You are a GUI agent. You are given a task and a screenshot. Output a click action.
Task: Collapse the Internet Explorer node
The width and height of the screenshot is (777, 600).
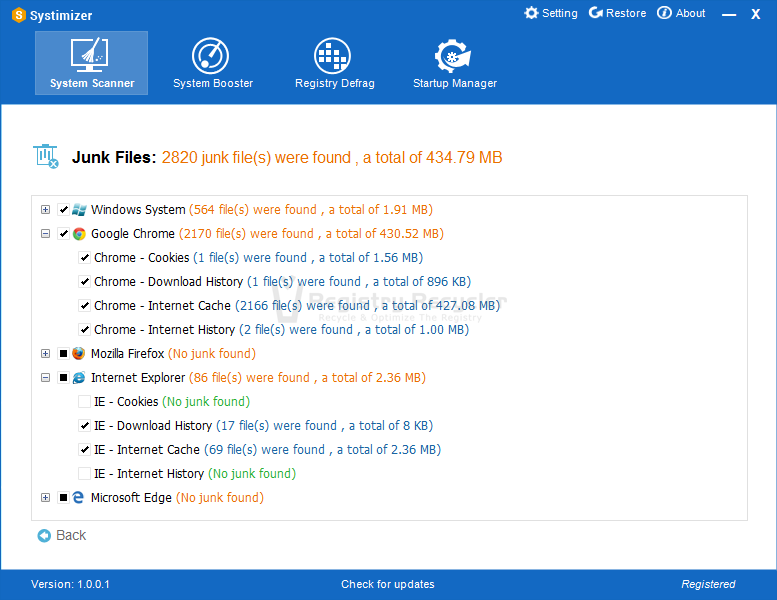tap(46, 378)
